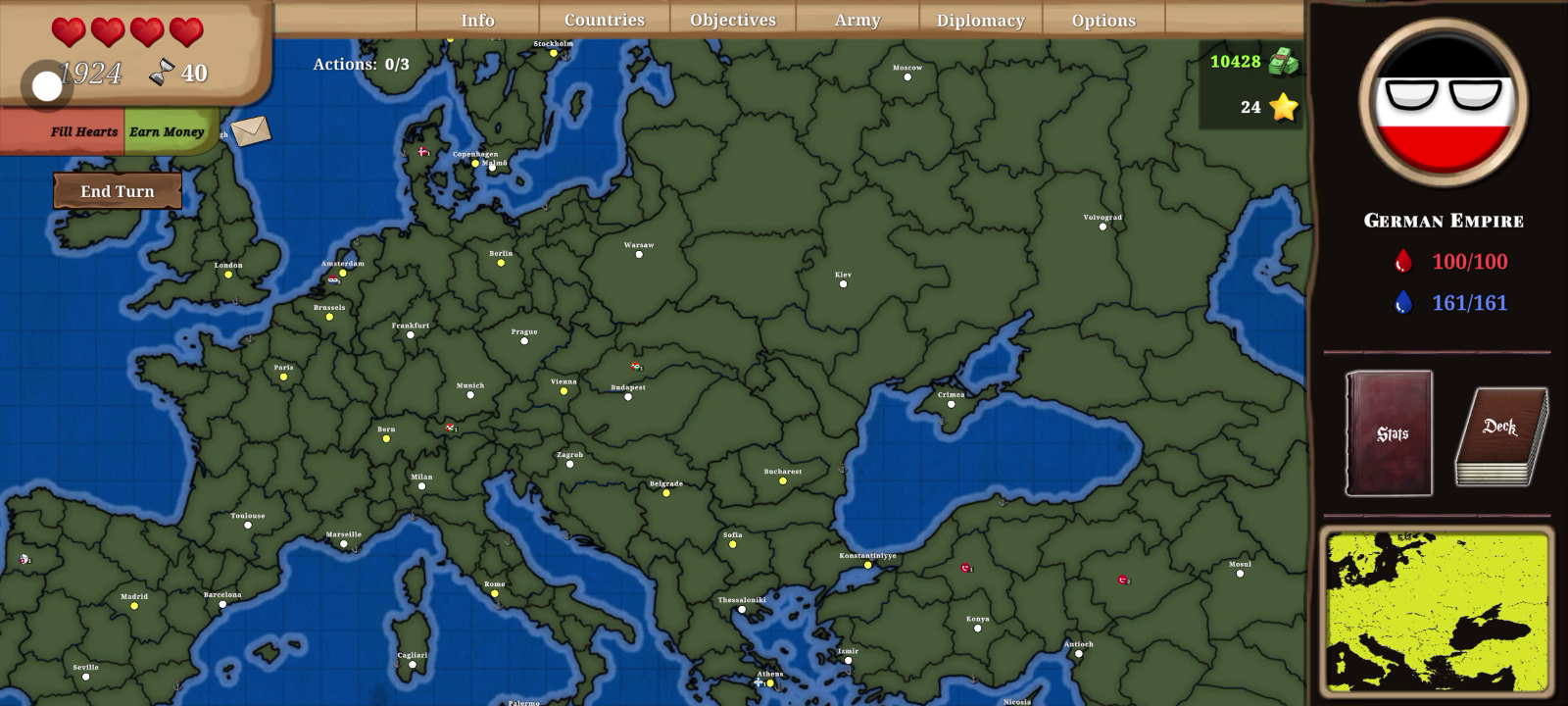The image size is (1568, 706).
Task: Click the hammer production icon
Action: click(161, 73)
